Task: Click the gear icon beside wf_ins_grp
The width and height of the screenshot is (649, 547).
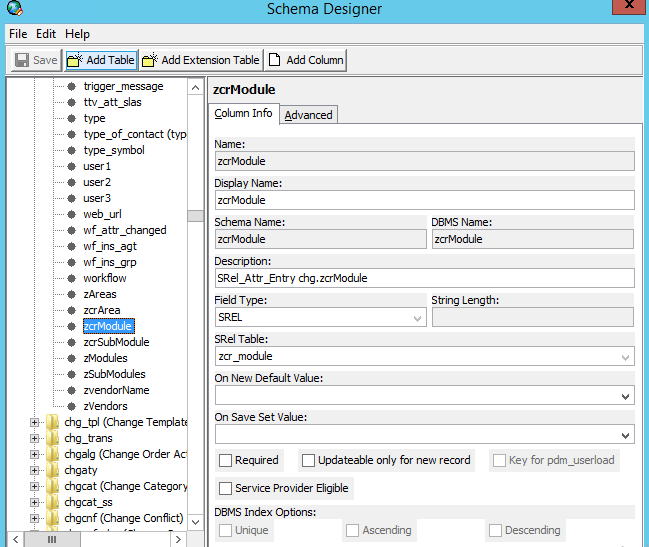Action: tap(72, 262)
